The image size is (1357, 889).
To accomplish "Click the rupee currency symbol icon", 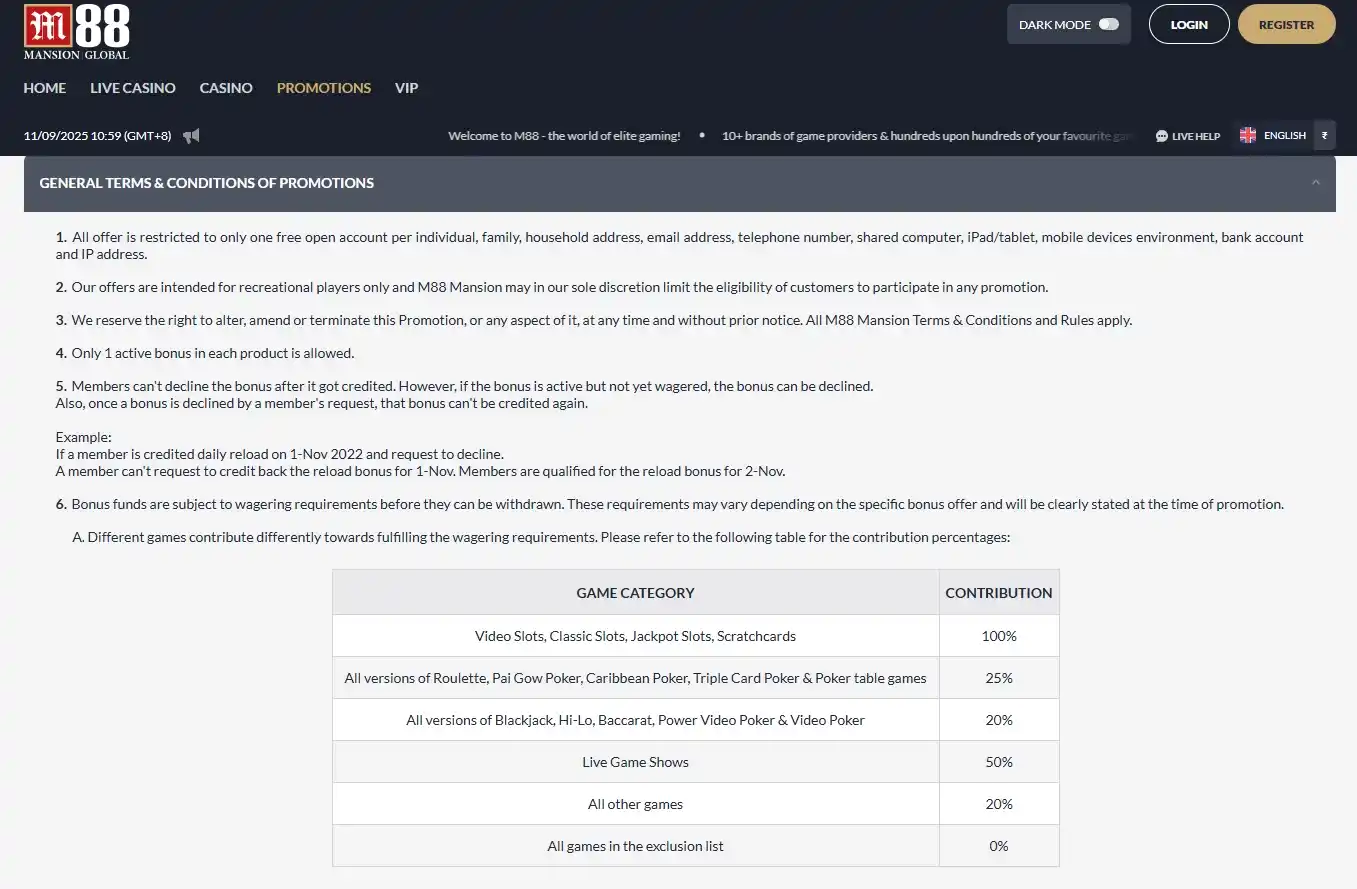I will click(1324, 135).
